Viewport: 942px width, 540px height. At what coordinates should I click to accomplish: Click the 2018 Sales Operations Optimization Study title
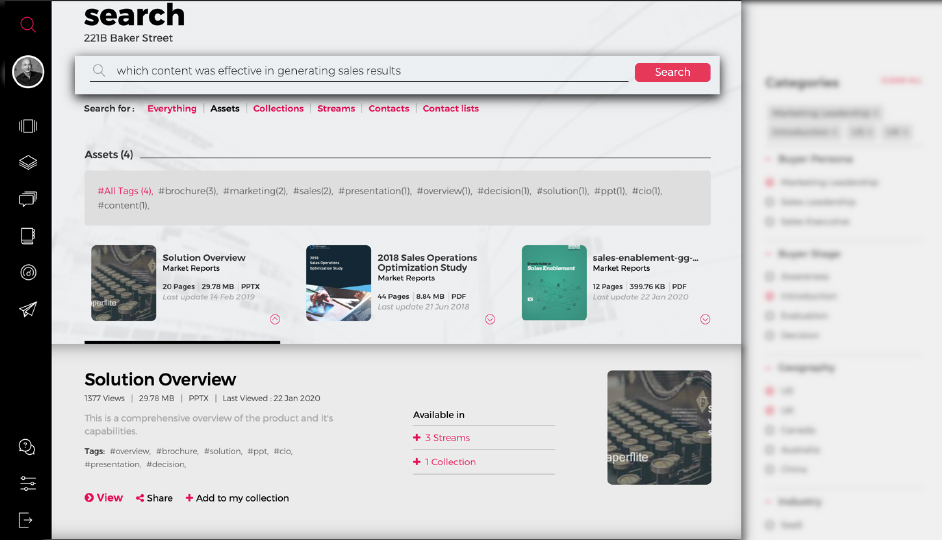[427, 262]
